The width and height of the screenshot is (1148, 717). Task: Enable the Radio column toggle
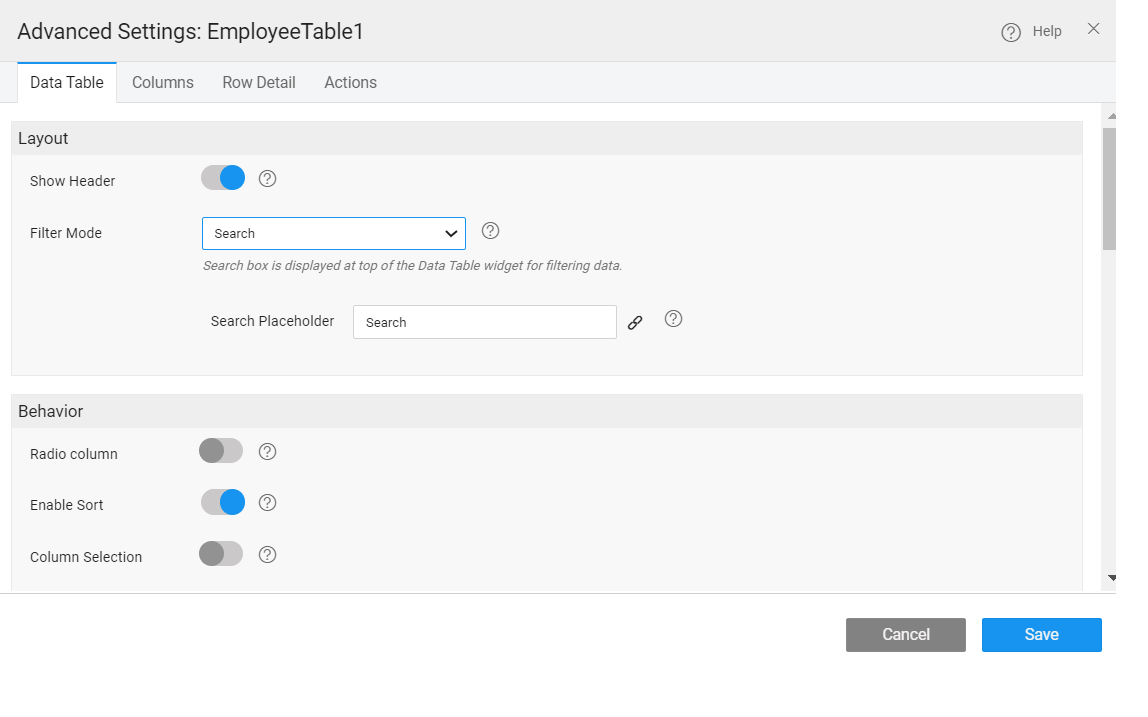click(x=221, y=451)
